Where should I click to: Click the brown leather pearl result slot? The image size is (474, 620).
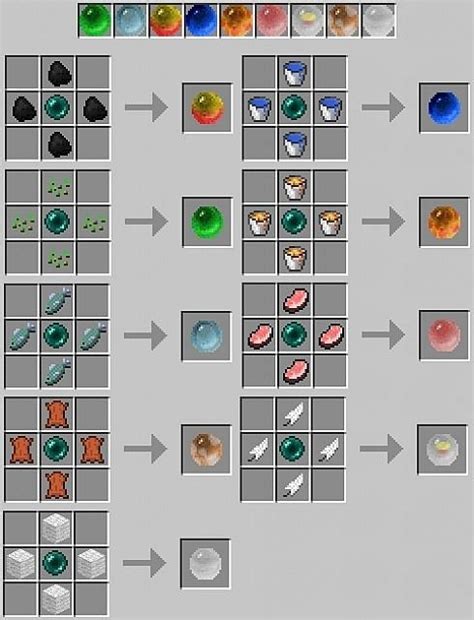(x=206, y=449)
